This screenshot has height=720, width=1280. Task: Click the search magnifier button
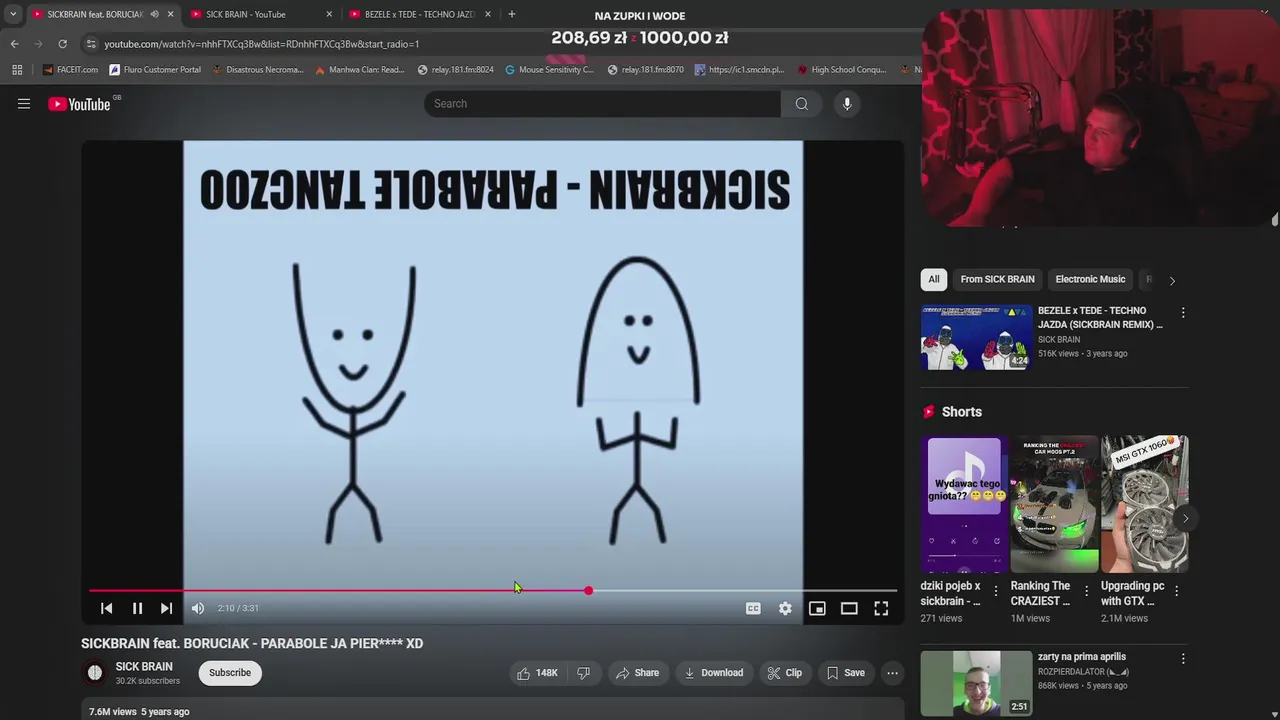(x=802, y=104)
